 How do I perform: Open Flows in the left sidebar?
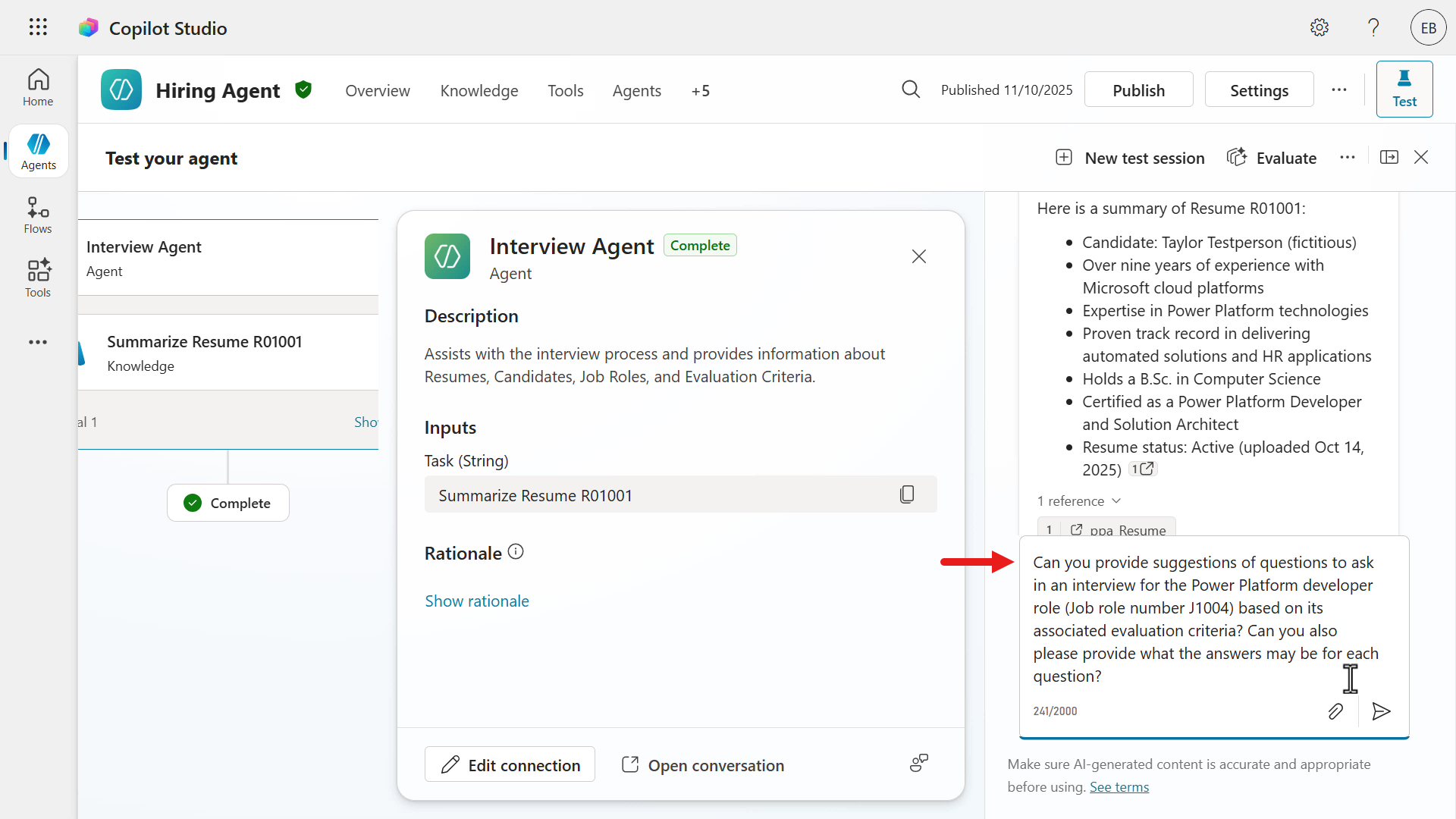(38, 215)
